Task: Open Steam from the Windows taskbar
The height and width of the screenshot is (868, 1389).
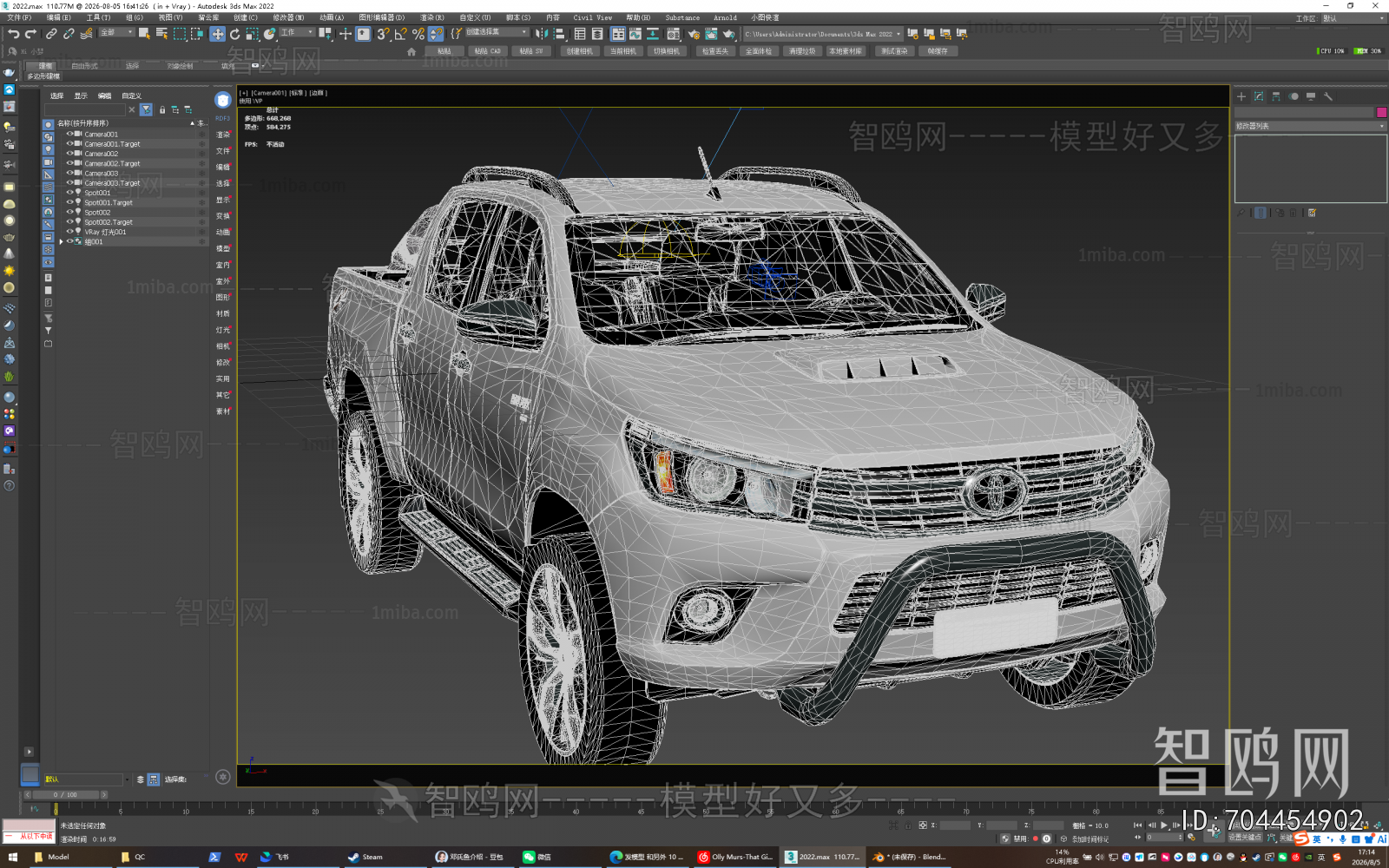Action: click(x=365, y=857)
